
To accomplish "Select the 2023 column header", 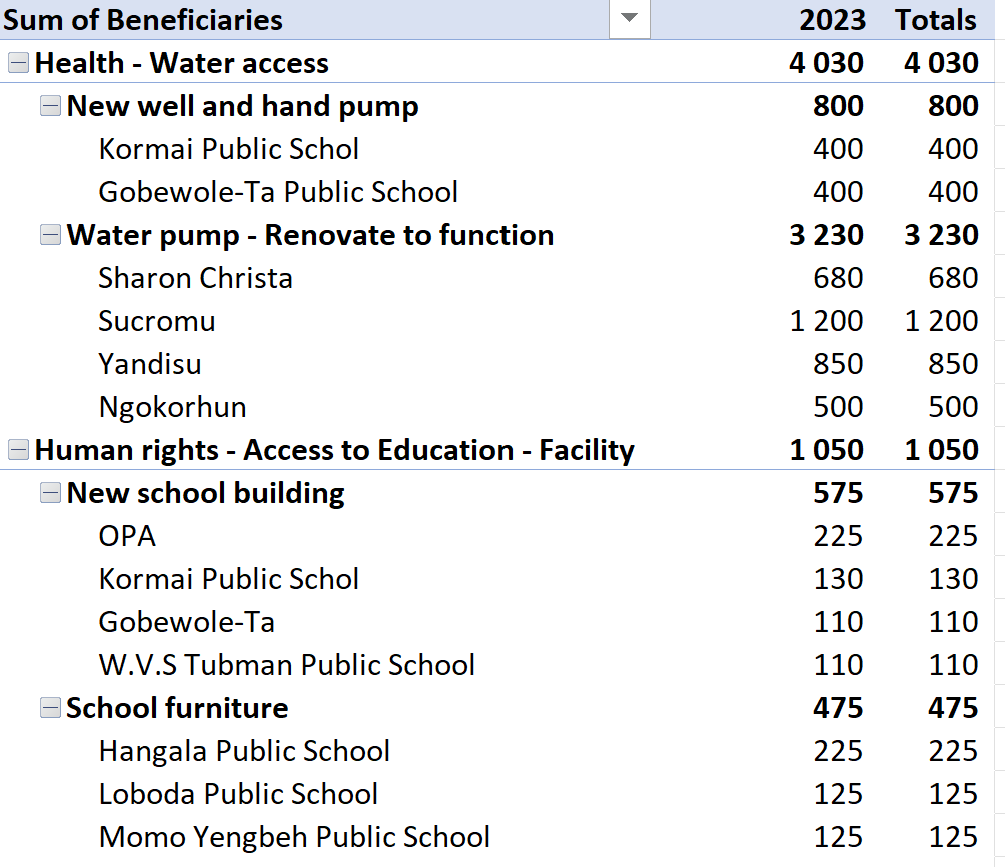I will click(831, 19).
